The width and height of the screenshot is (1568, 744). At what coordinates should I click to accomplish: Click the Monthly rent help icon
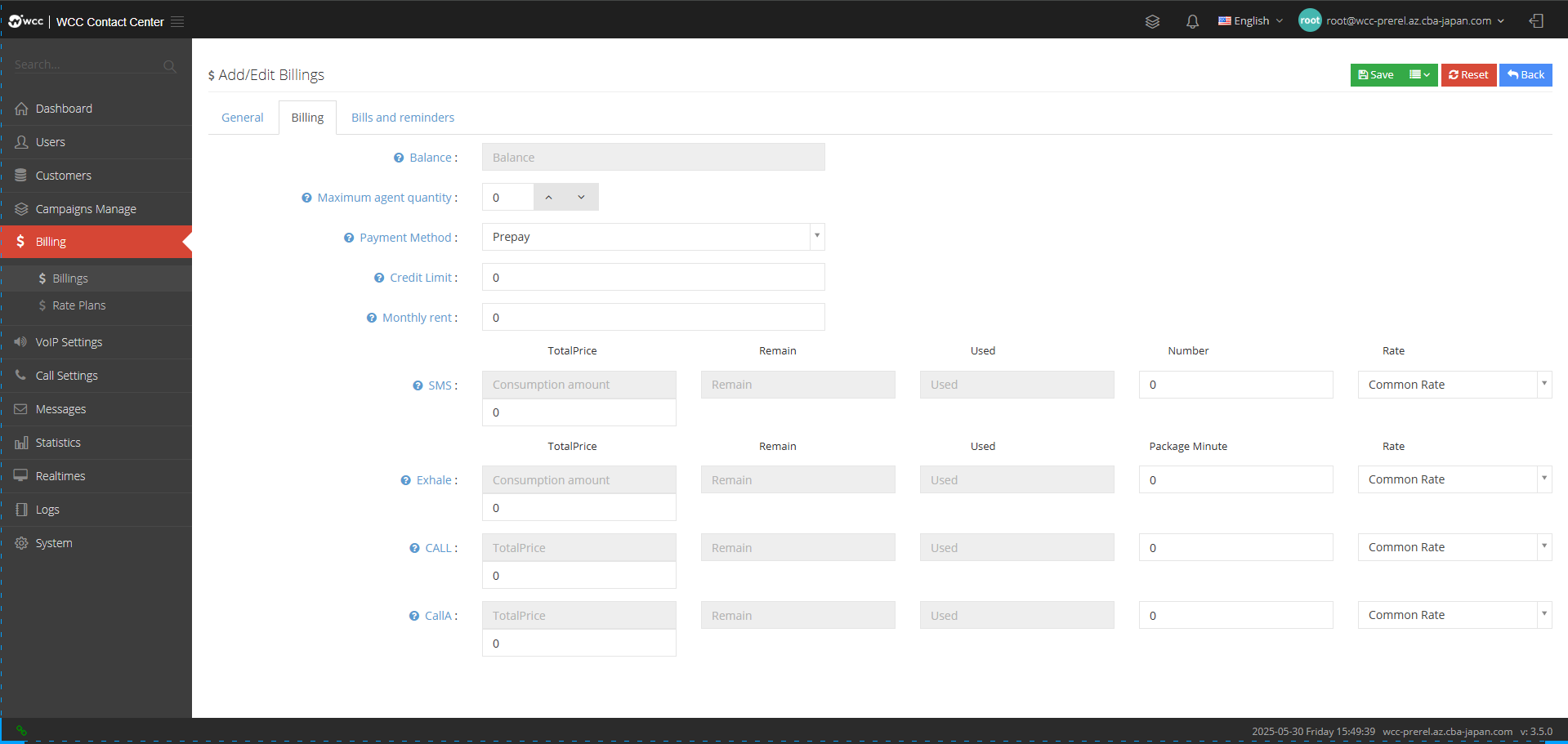coord(372,319)
